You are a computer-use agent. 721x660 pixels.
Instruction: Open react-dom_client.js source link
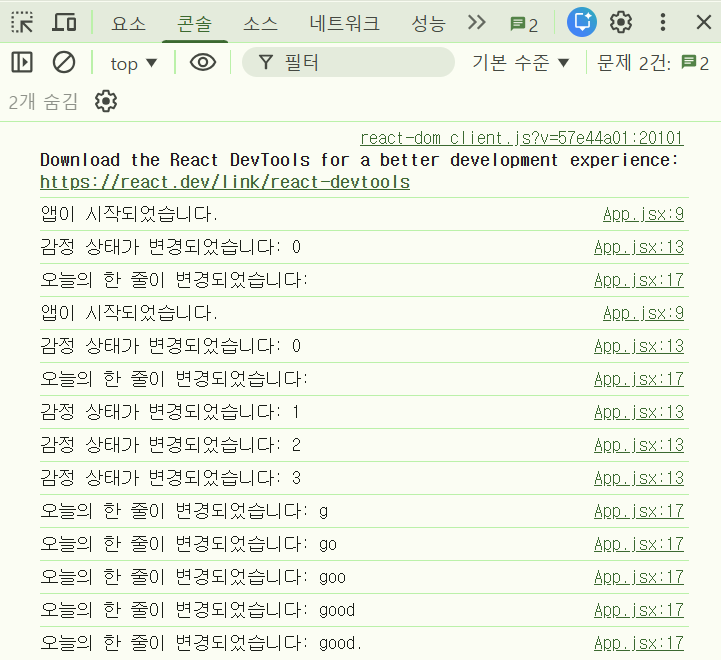(x=521, y=138)
